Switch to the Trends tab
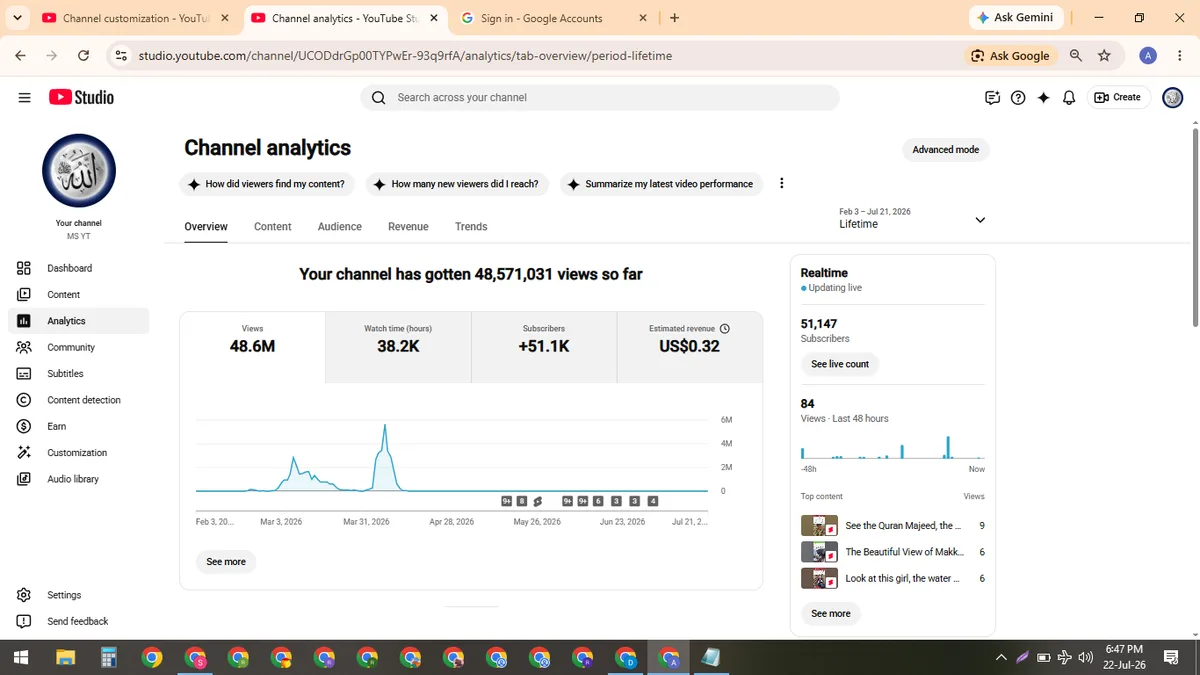Image resolution: width=1200 pixels, height=675 pixels. [x=471, y=227]
